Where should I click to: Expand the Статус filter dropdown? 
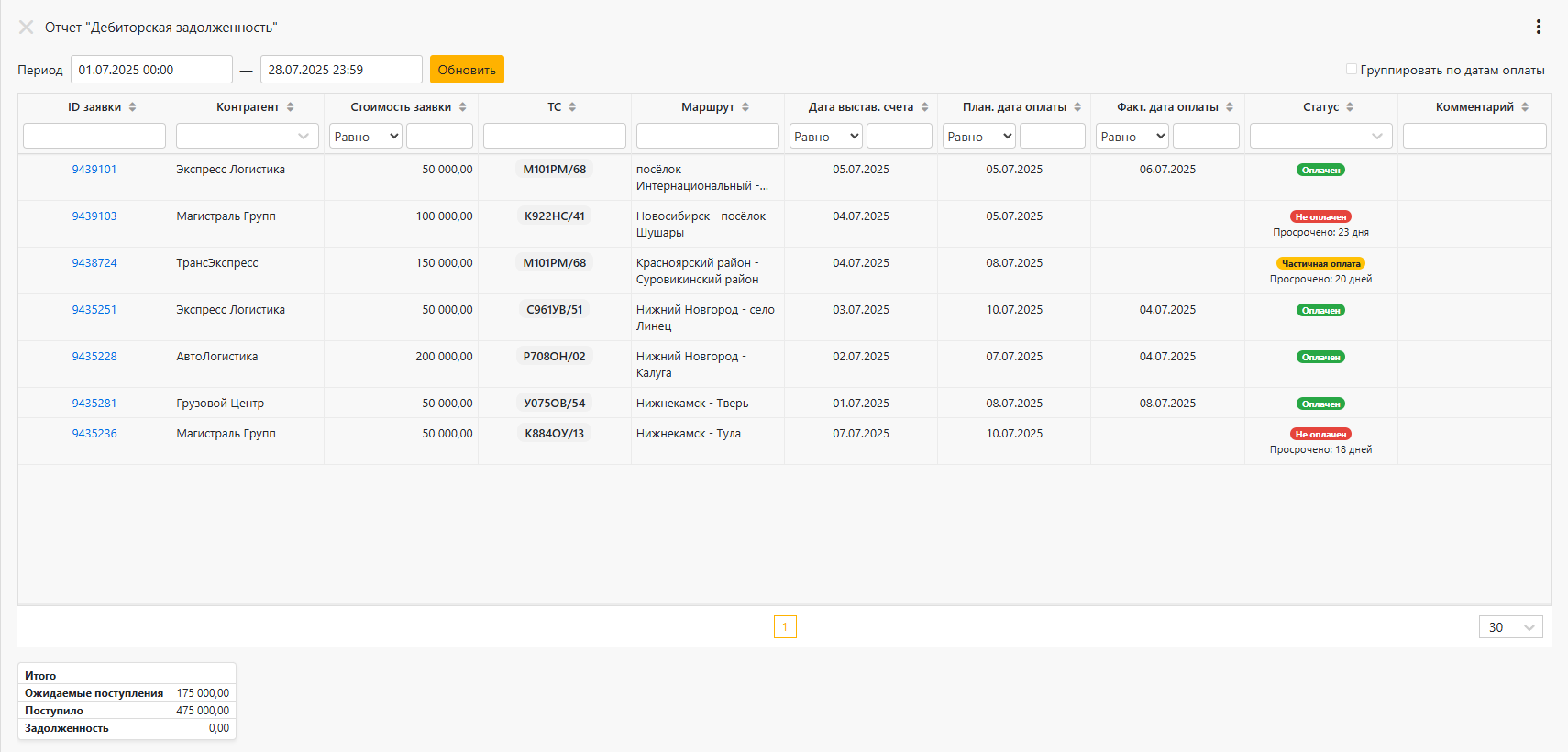pyautogui.click(x=1320, y=136)
